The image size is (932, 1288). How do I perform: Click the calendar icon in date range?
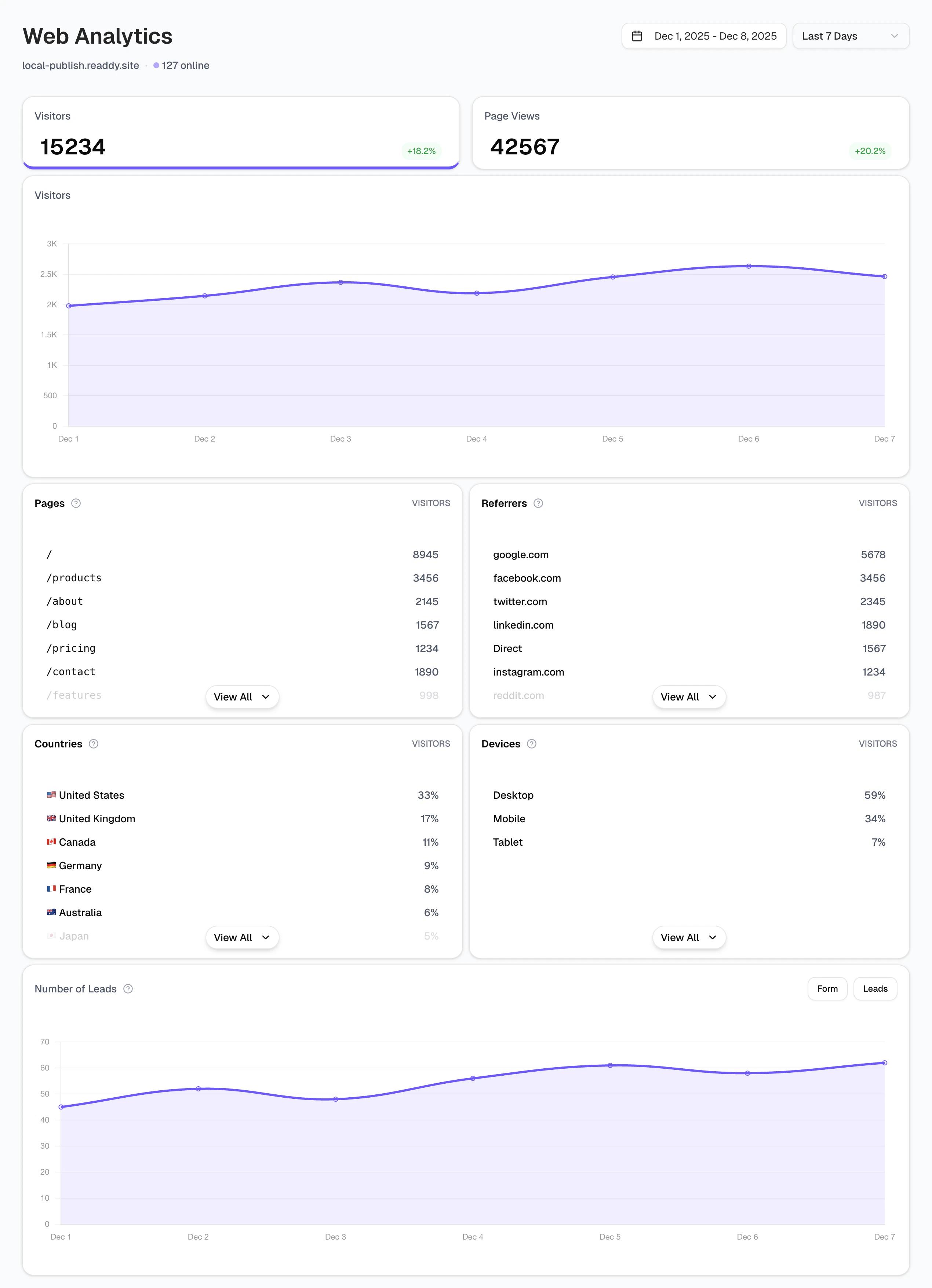(x=637, y=36)
